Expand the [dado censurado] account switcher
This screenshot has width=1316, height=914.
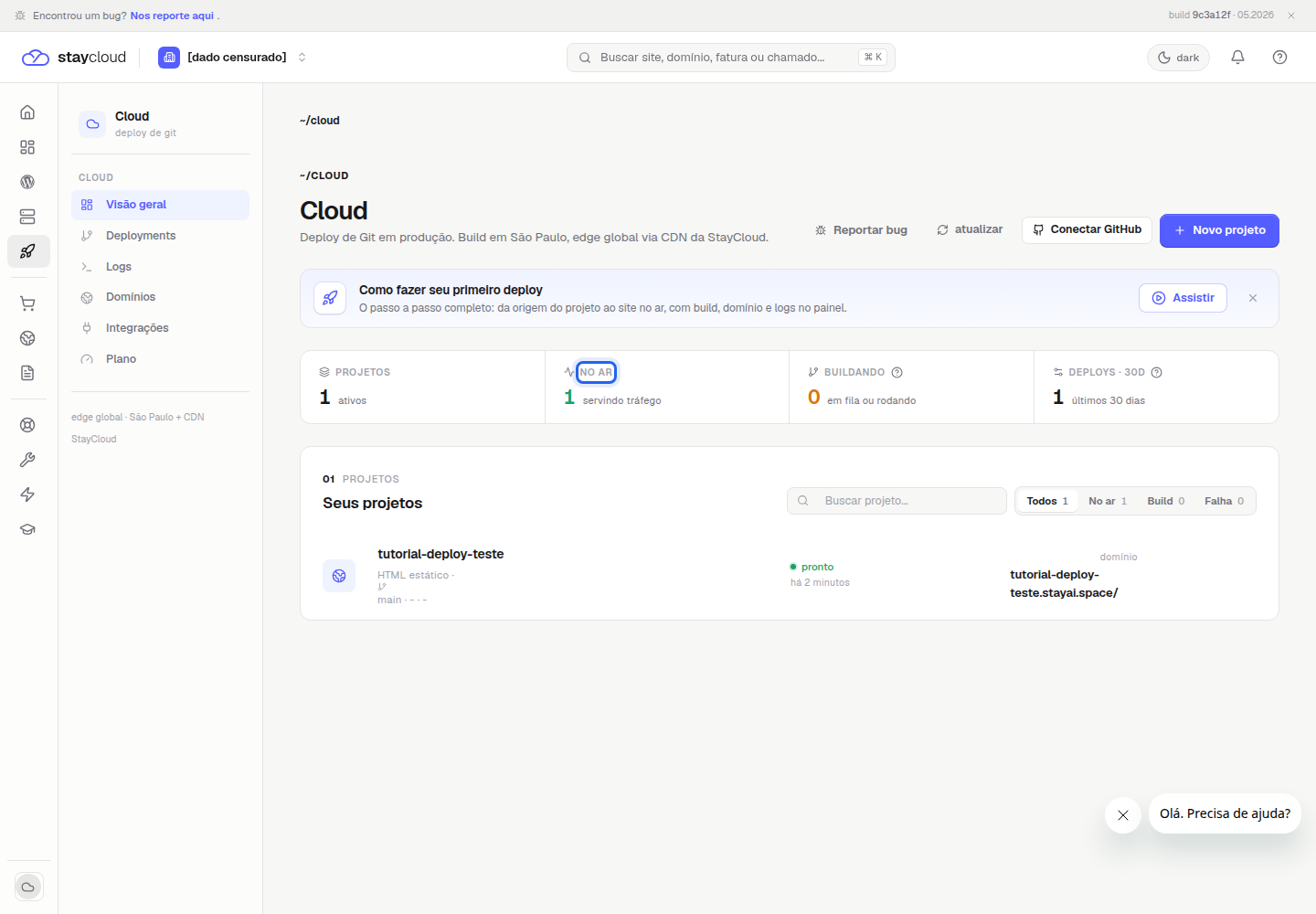233,57
